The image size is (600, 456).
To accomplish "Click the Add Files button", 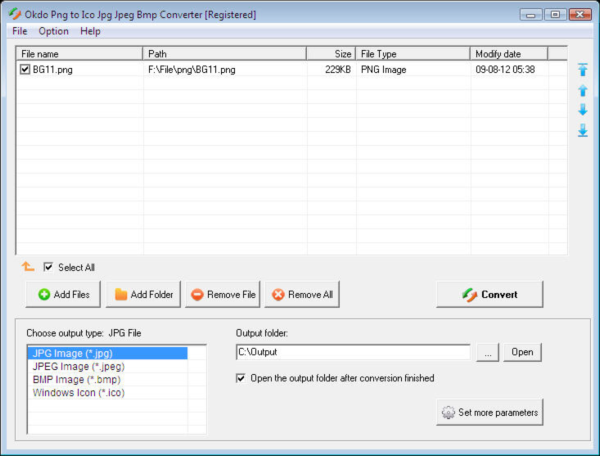I will [63, 294].
